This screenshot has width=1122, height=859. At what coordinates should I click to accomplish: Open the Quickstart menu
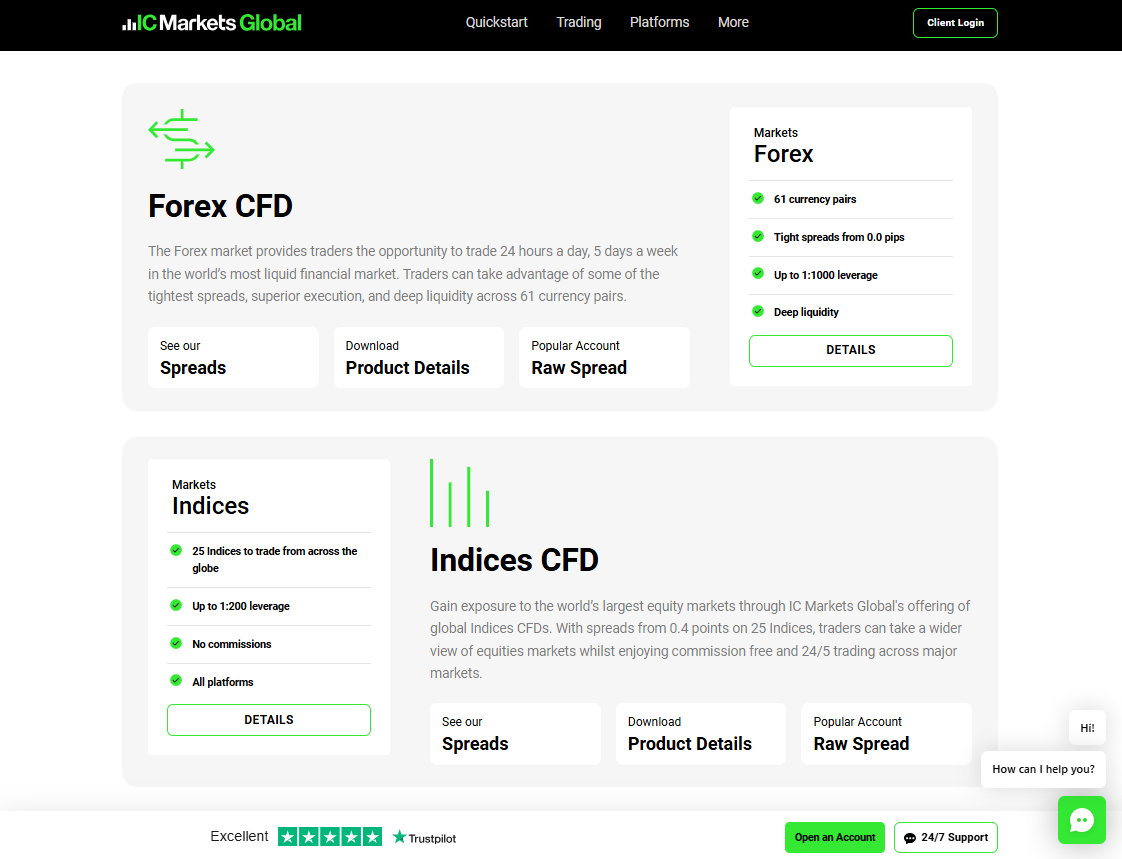point(496,22)
